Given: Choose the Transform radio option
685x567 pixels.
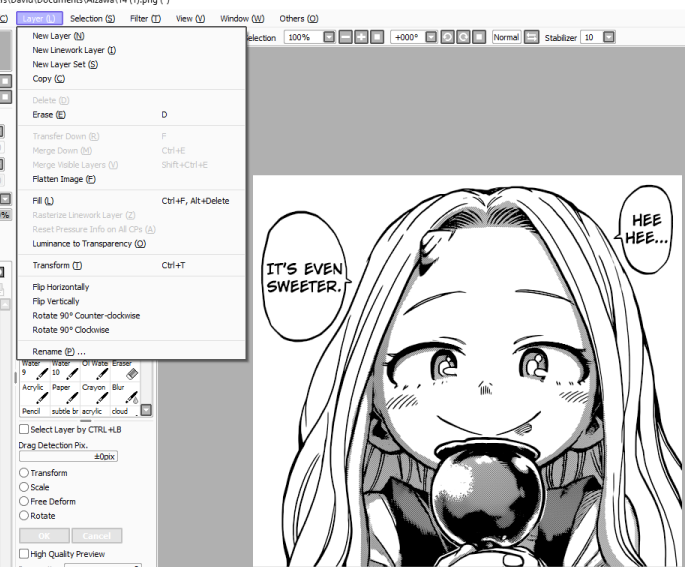Looking at the screenshot, I should pyautogui.click(x=24, y=473).
